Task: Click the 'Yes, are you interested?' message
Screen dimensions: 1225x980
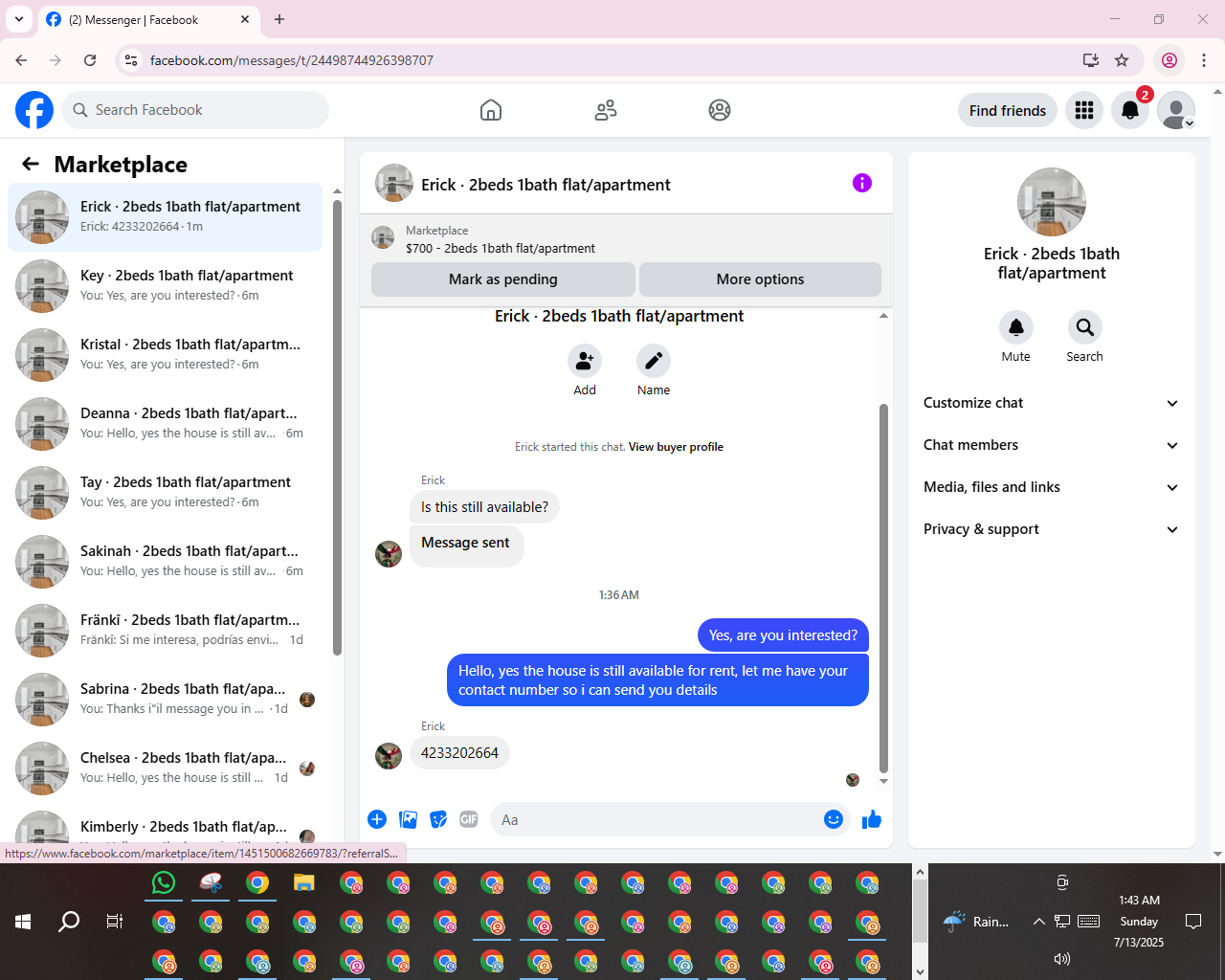Action: pos(783,635)
